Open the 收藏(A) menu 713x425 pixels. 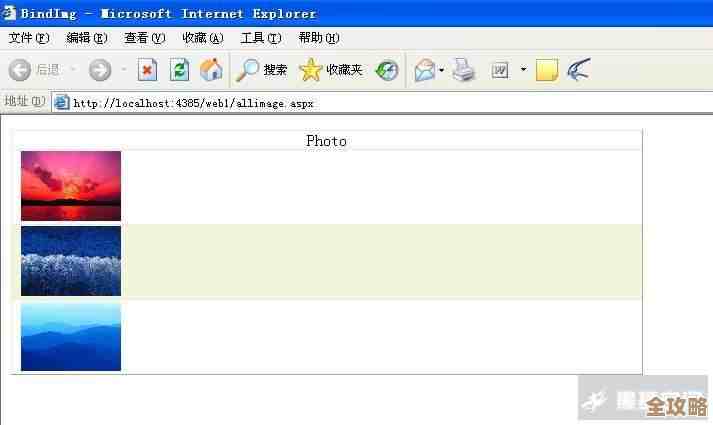point(203,38)
